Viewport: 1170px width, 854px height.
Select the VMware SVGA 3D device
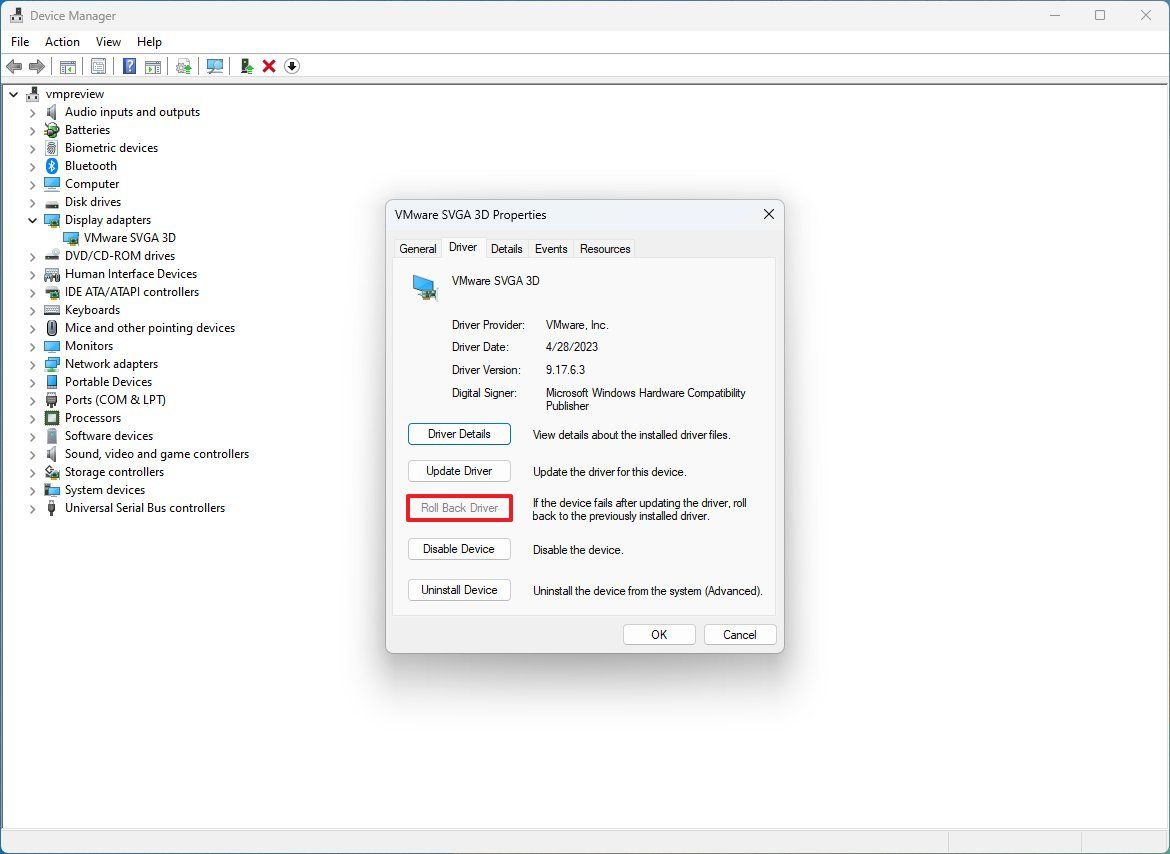(129, 237)
